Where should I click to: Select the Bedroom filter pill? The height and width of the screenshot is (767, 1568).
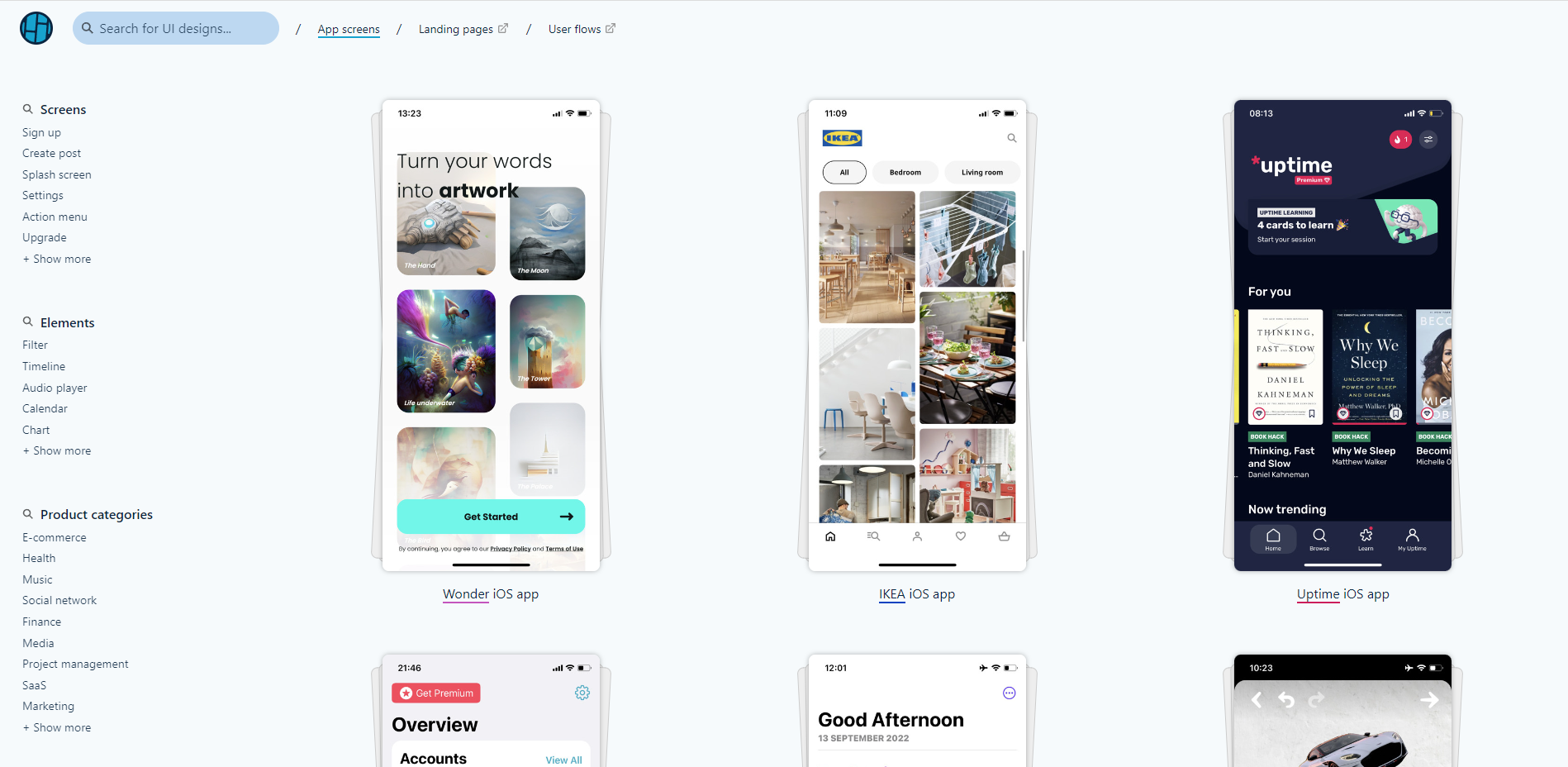click(905, 172)
